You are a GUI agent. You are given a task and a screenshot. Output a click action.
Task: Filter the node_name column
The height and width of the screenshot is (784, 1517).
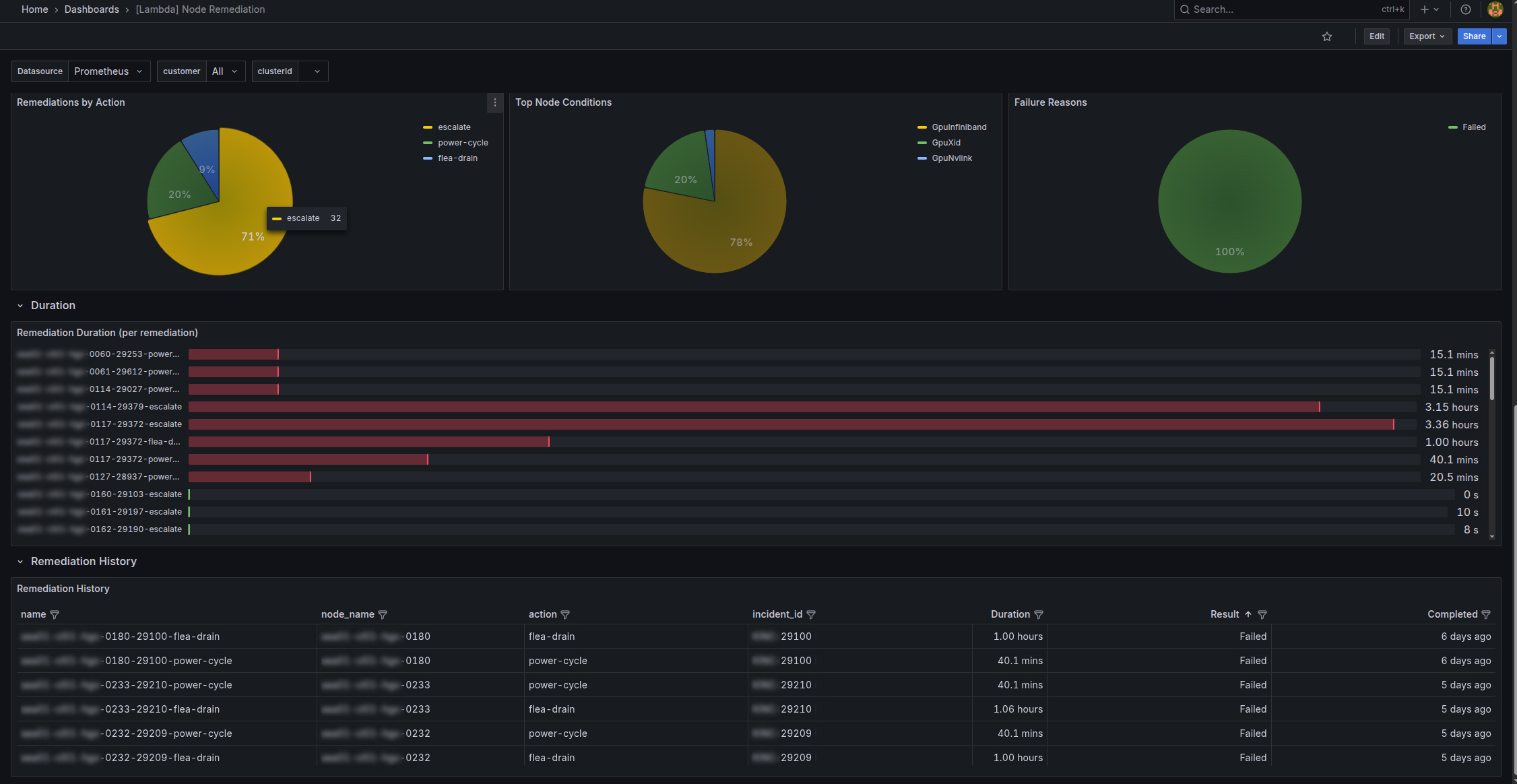(383, 614)
